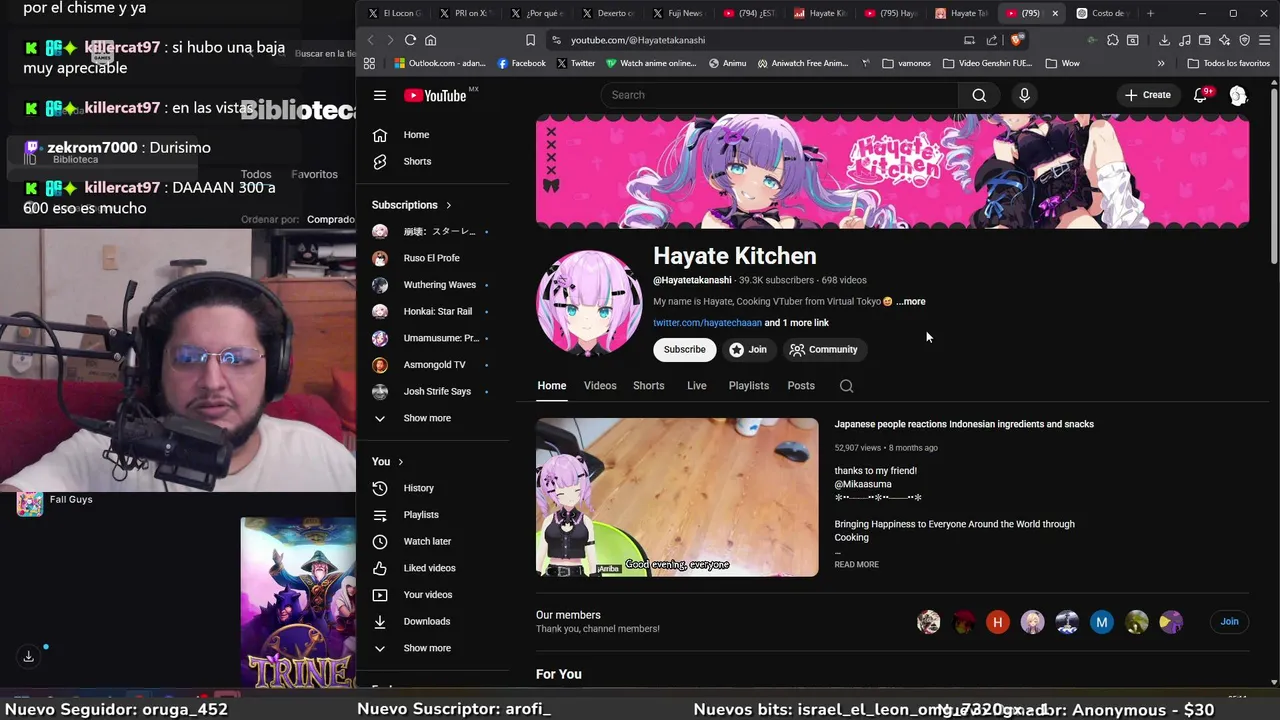Open the Aniwatch Free Anime bookmark
Viewport: 1280px width, 720px height.
pyautogui.click(x=803, y=63)
